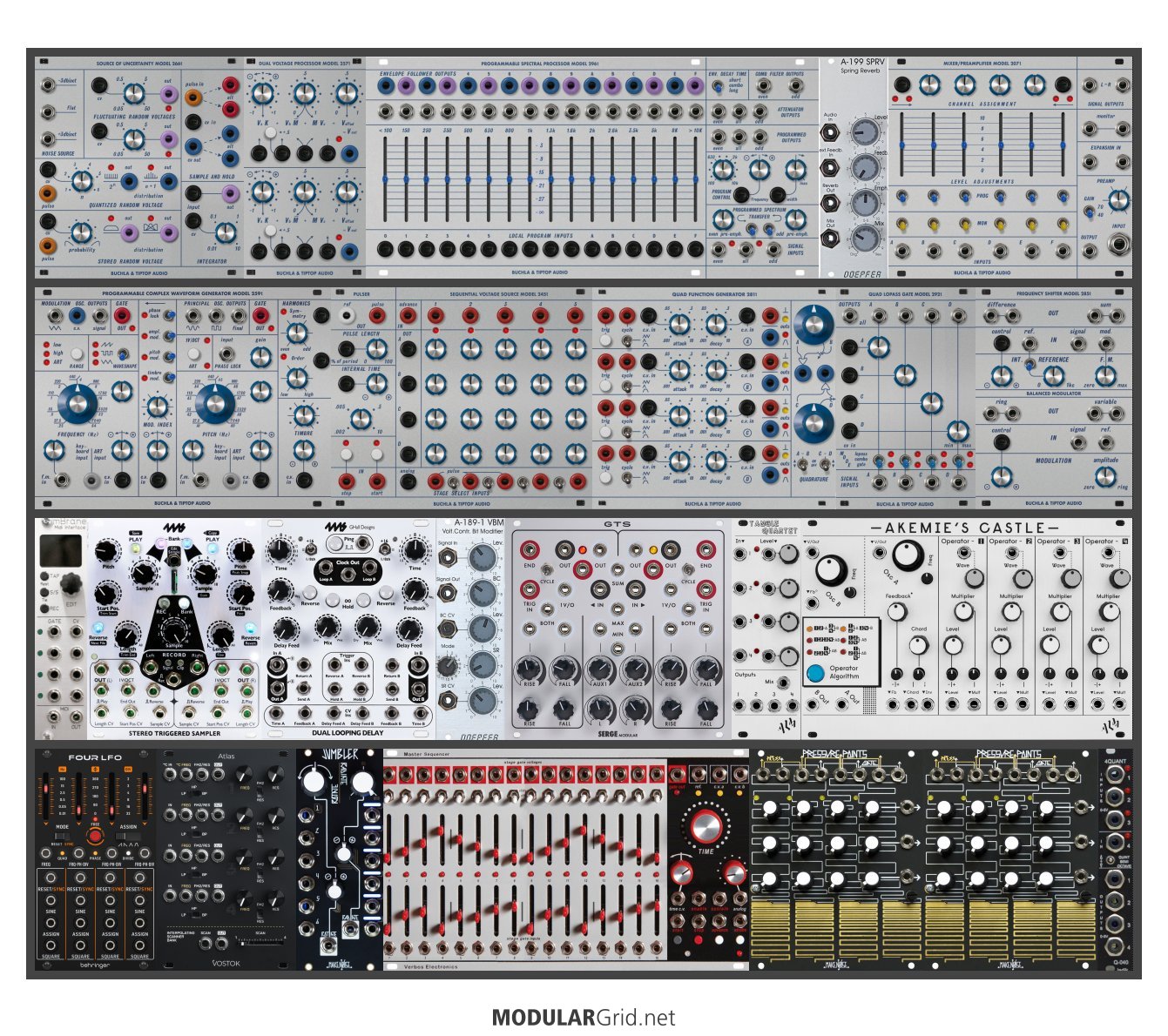Click the Mode selector on A-189-1 VBM

tap(448, 666)
